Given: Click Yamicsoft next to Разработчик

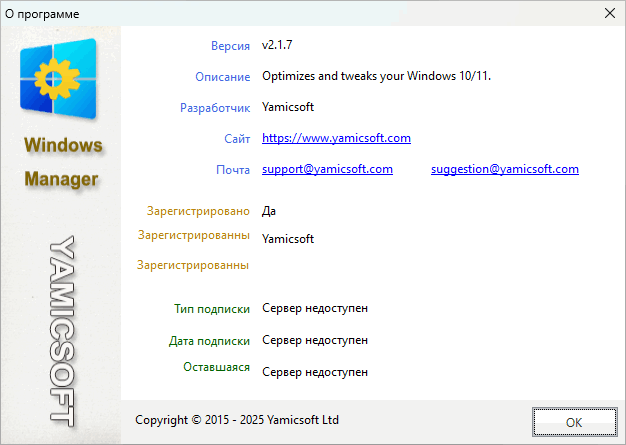Looking at the screenshot, I should point(288,107).
